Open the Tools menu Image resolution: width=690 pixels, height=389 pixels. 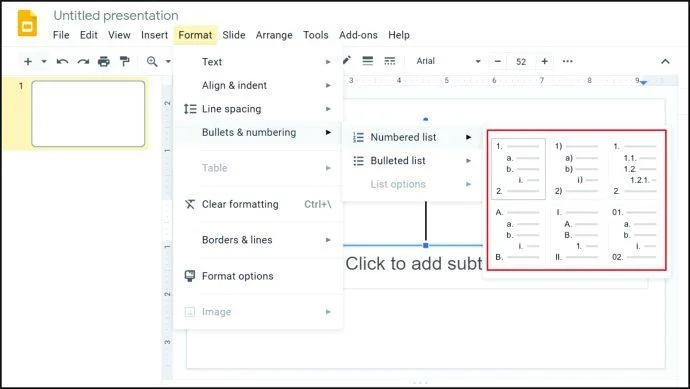tap(316, 35)
